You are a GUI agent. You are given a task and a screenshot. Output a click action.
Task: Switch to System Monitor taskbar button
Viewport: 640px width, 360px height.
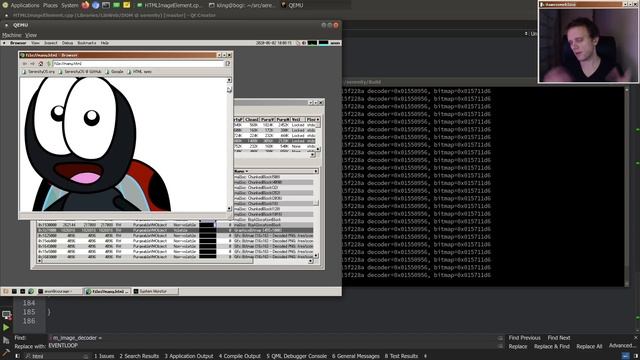(156, 291)
